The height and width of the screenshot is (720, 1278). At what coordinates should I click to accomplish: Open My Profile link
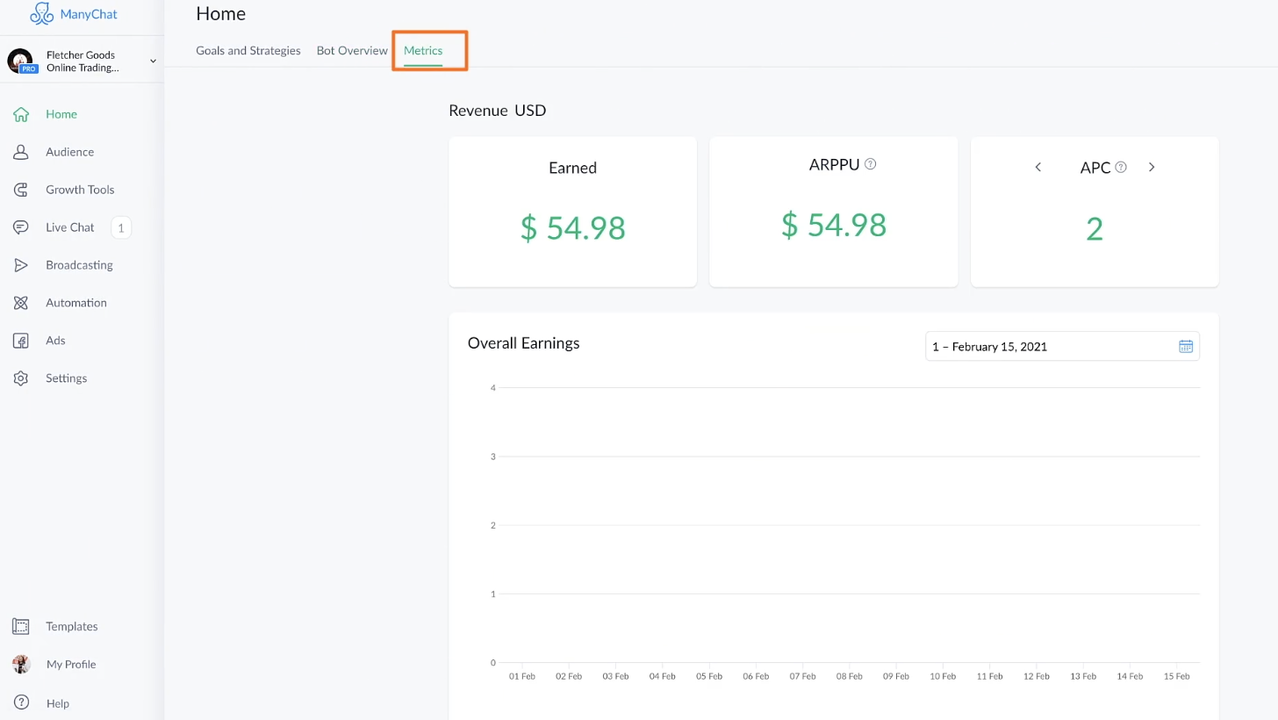pyautogui.click(x=71, y=664)
